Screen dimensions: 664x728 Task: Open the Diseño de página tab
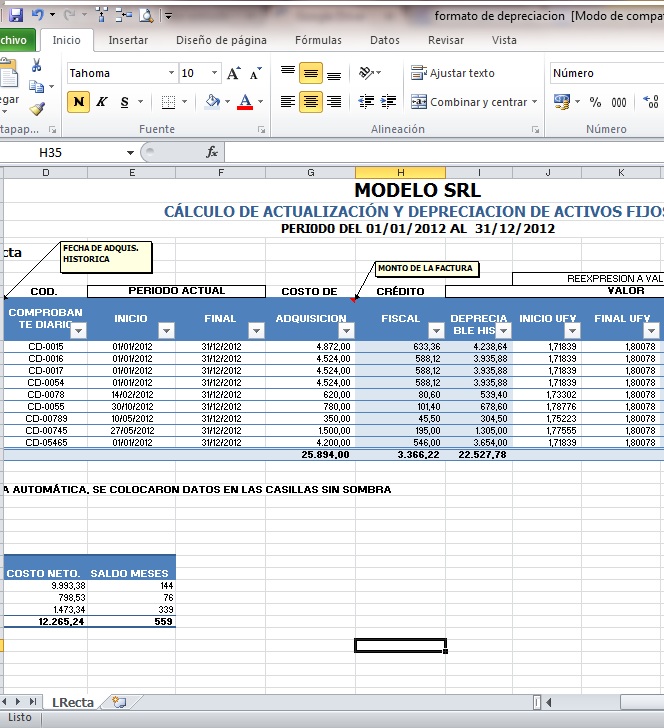click(x=221, y=40)
